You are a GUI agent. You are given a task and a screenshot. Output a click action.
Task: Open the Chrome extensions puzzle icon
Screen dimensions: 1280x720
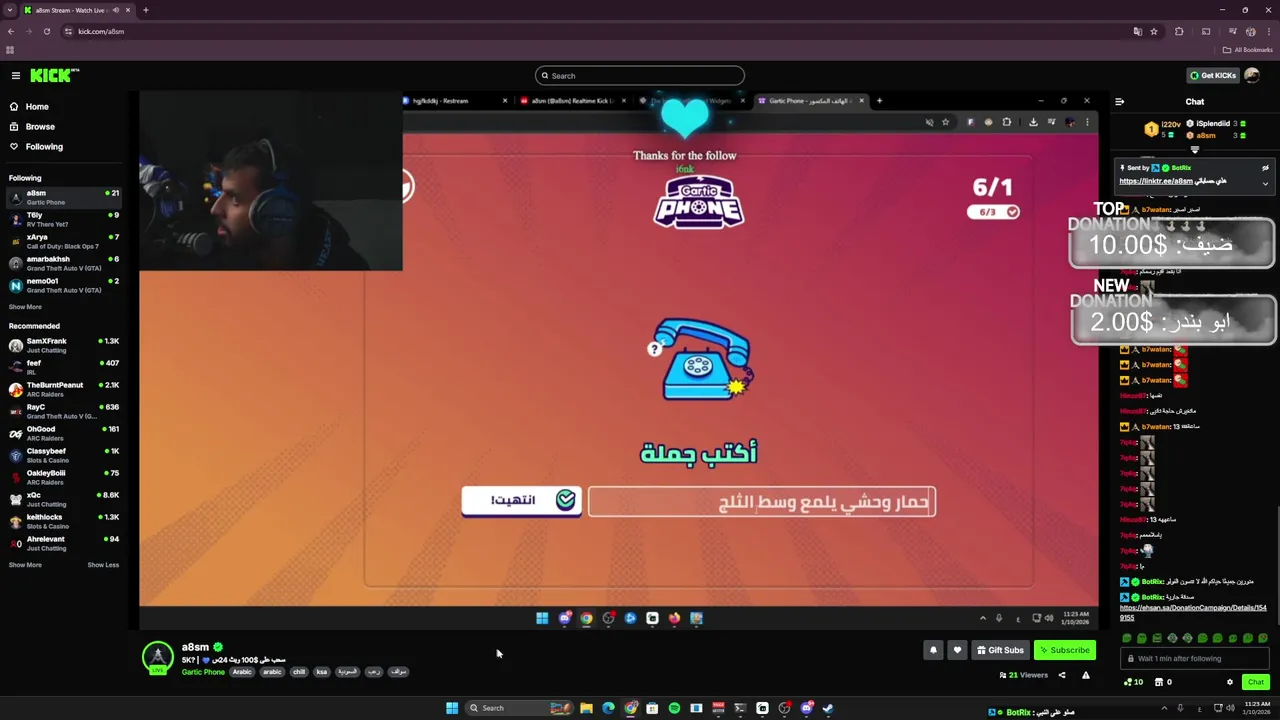[1179, 31]
